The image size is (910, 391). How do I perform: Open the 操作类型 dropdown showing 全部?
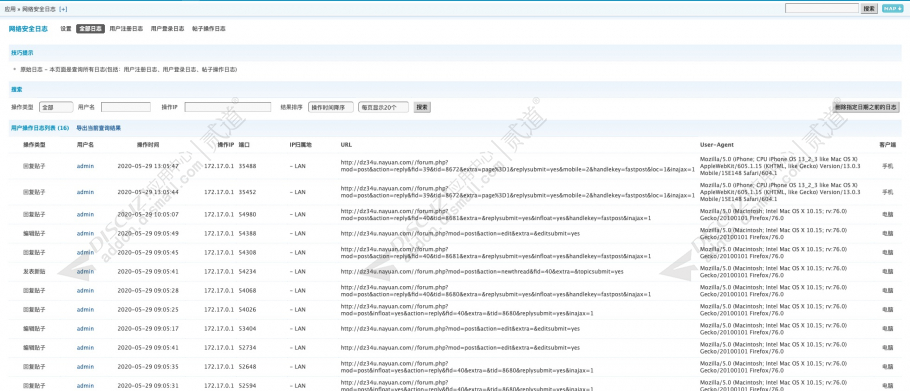coord(56,107)
